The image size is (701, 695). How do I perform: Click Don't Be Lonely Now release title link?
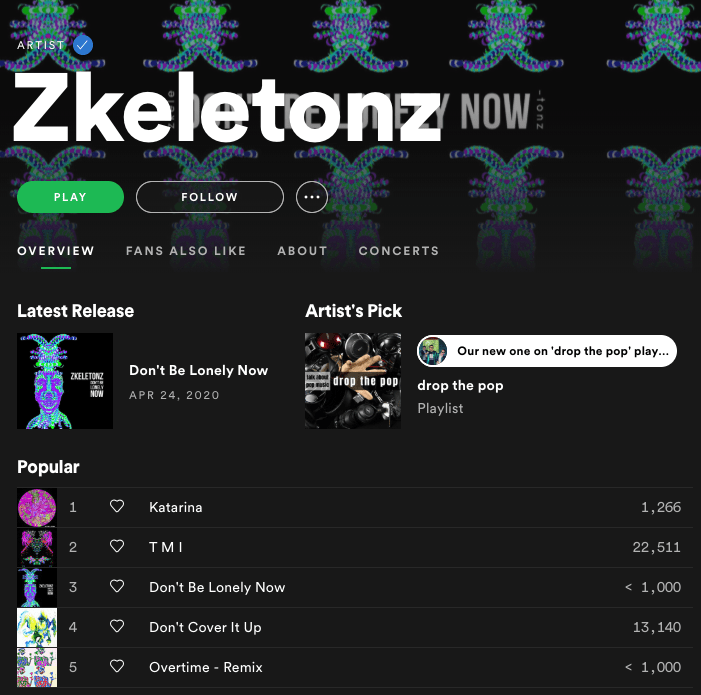coord(198,371)
